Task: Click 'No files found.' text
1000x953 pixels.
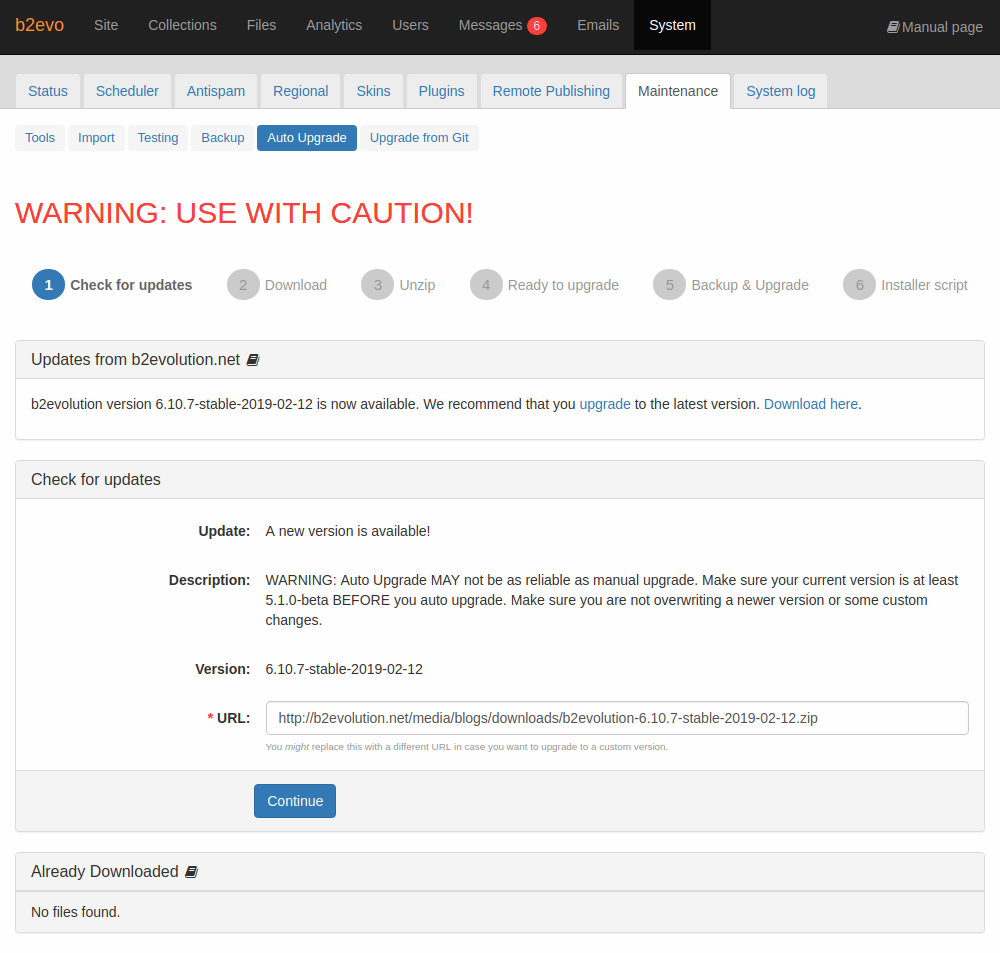Action: coord(75,912)
